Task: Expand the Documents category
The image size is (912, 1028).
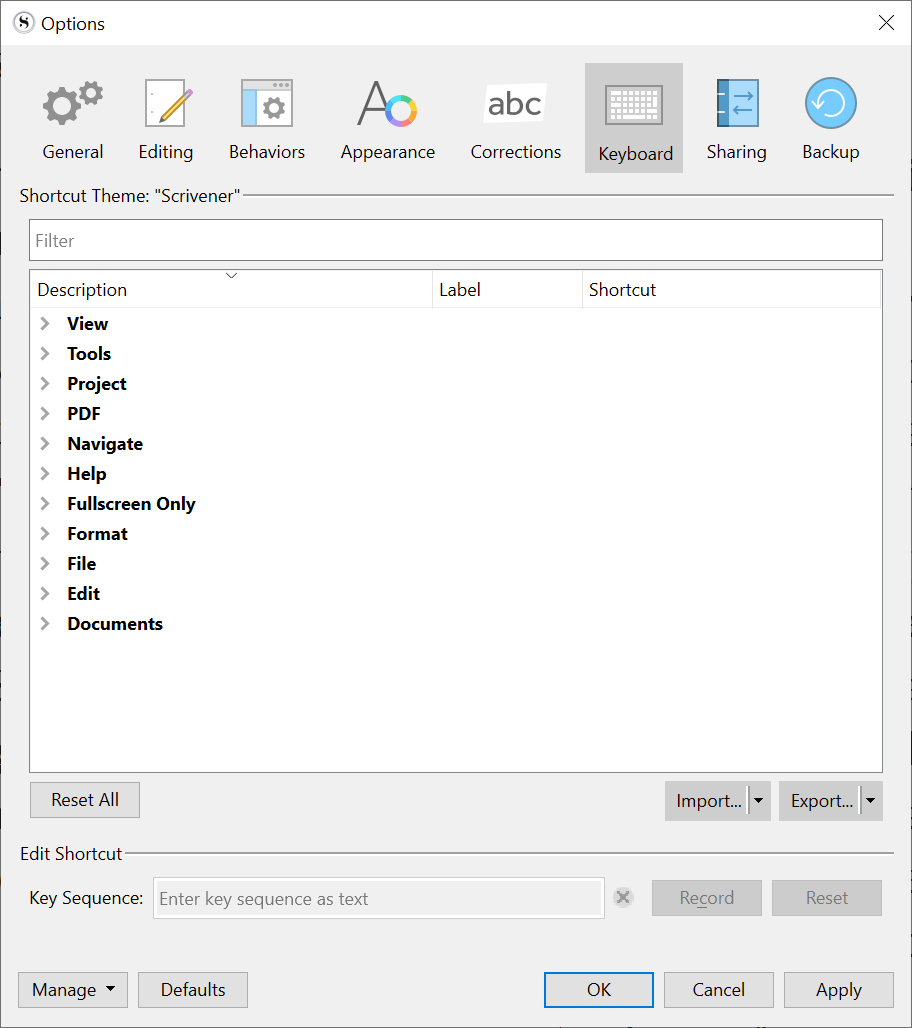Action: coord(45,623)
